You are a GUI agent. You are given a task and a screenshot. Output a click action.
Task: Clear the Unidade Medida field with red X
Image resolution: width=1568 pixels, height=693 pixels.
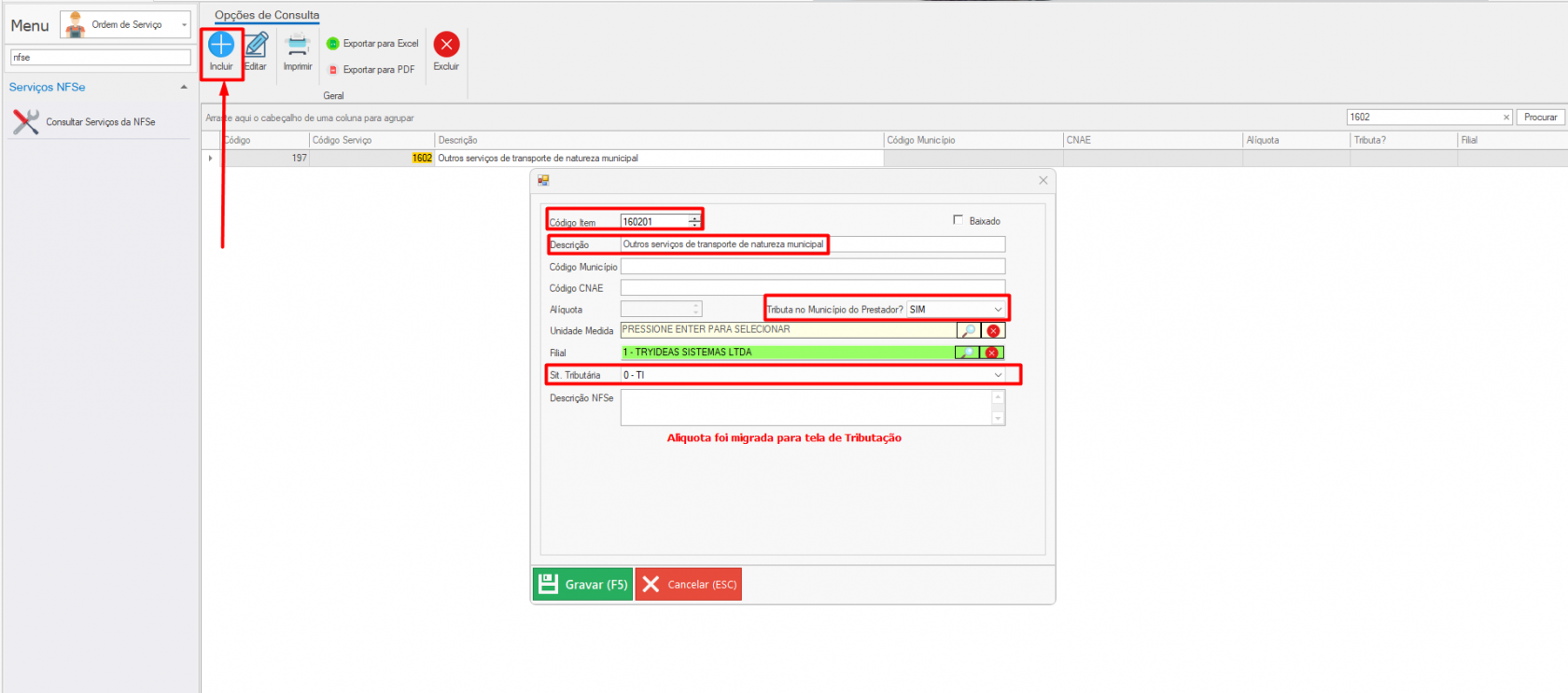click(993, 331)
